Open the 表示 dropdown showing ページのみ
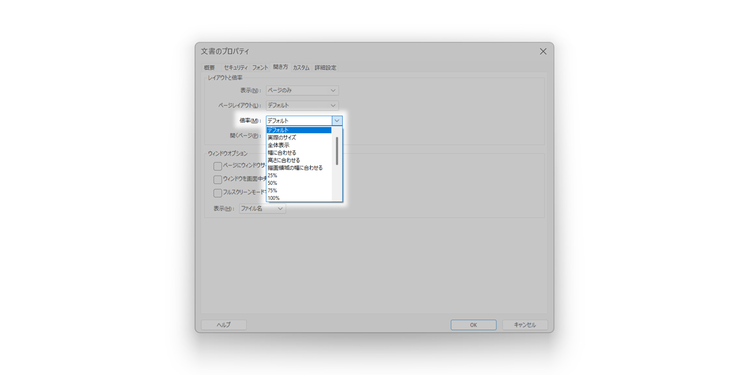Screen dimensions: 750x375 pos(302,90)
